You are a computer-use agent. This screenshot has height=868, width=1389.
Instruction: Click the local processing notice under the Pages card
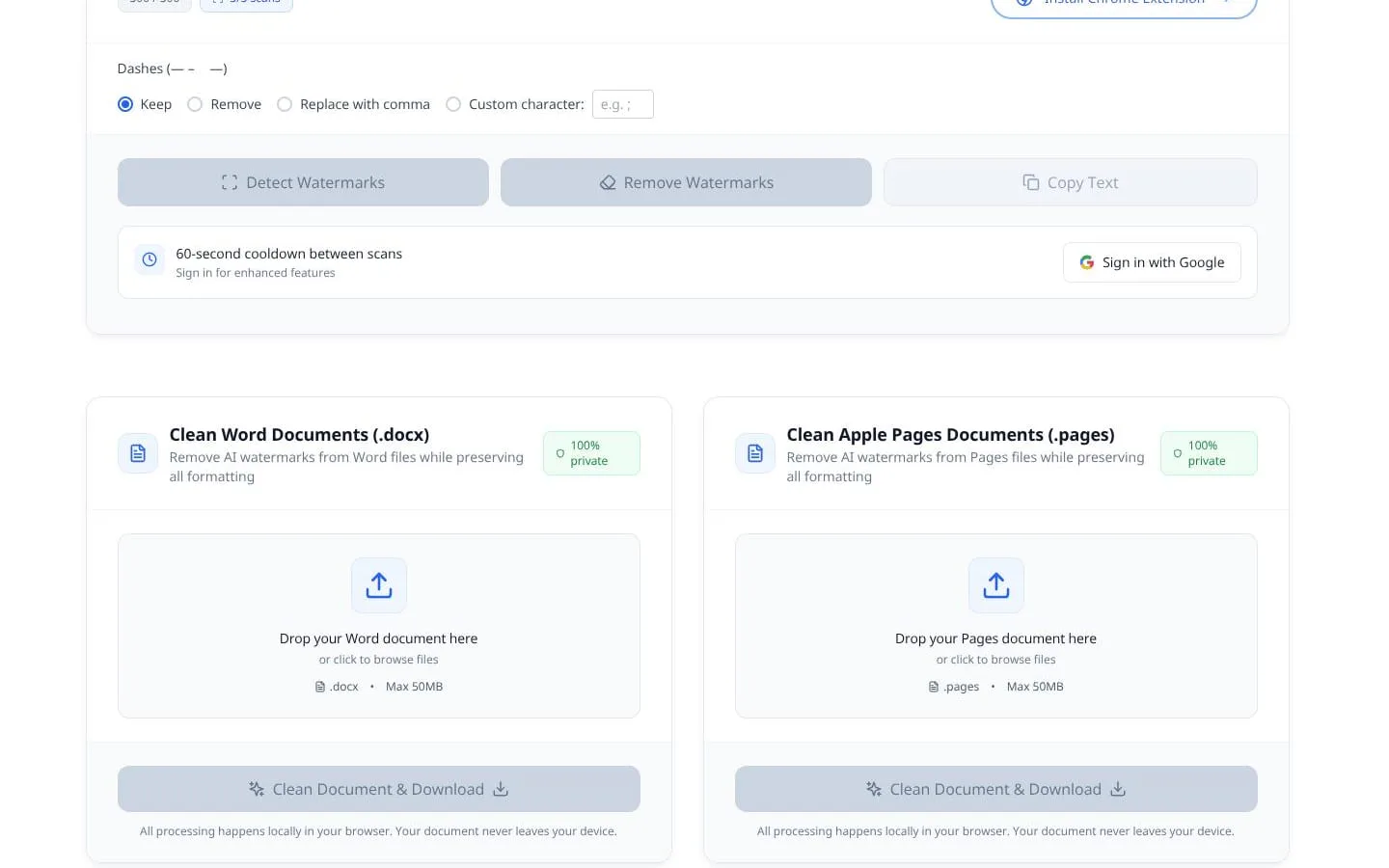click(x=995, y=831)
